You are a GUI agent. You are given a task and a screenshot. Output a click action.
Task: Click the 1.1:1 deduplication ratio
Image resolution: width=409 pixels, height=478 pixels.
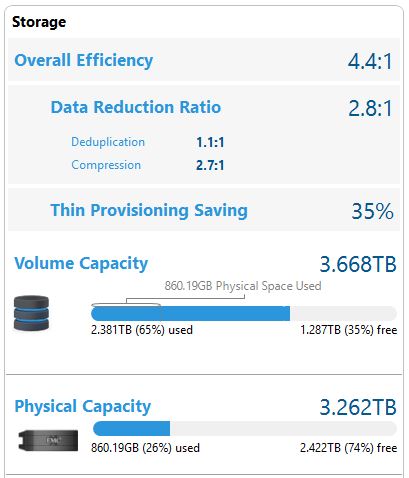click(210, 142)
